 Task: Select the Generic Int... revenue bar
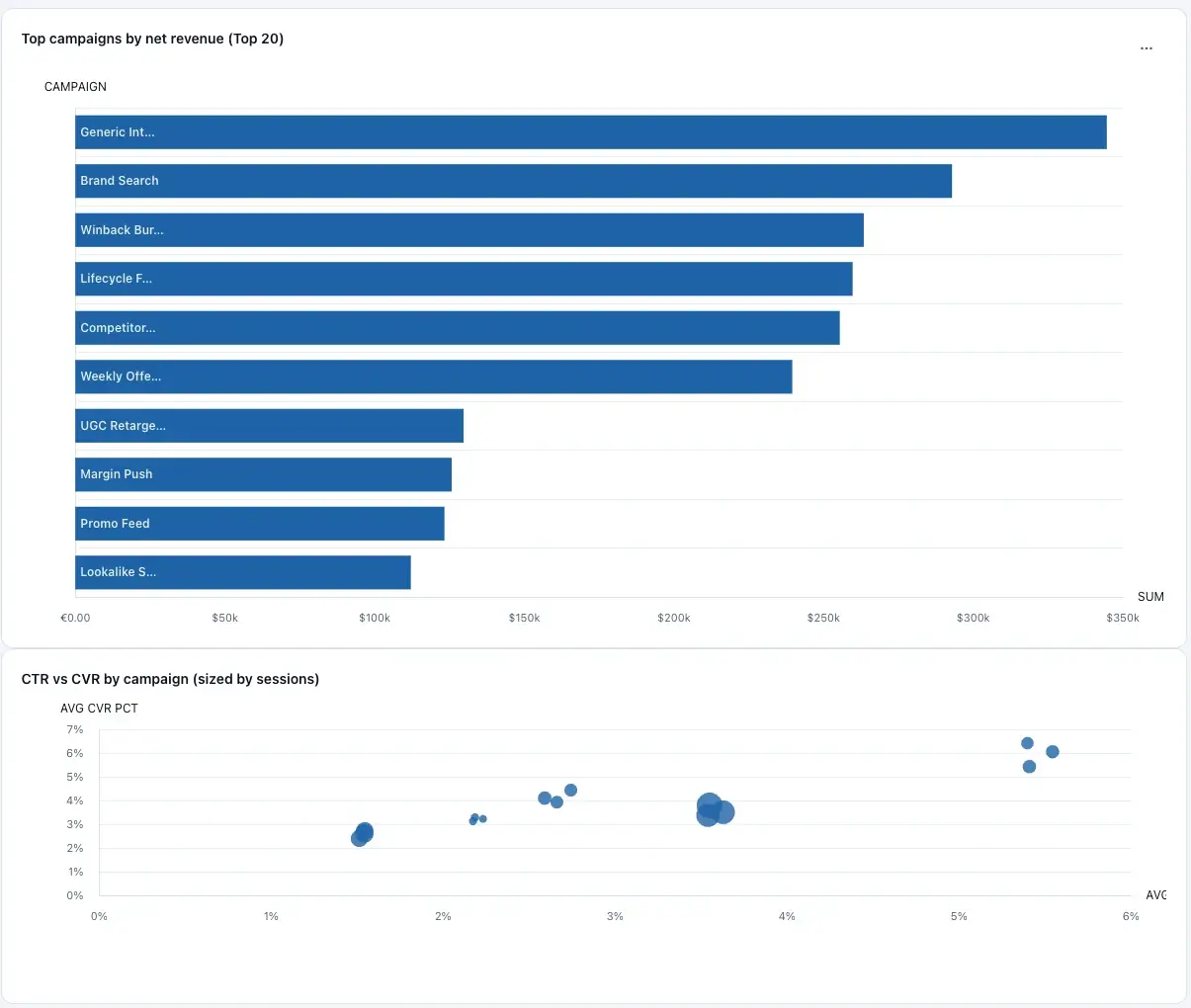pos(591,131)
